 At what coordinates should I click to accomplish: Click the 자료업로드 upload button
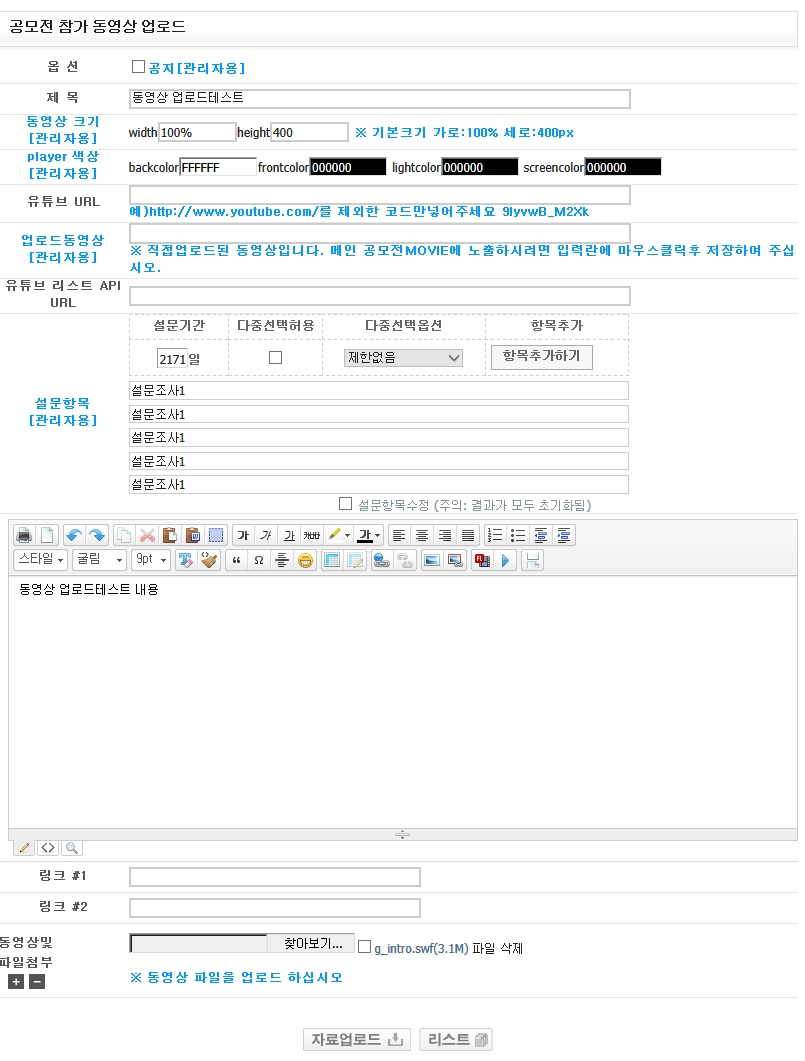[x=356, y=1039]
